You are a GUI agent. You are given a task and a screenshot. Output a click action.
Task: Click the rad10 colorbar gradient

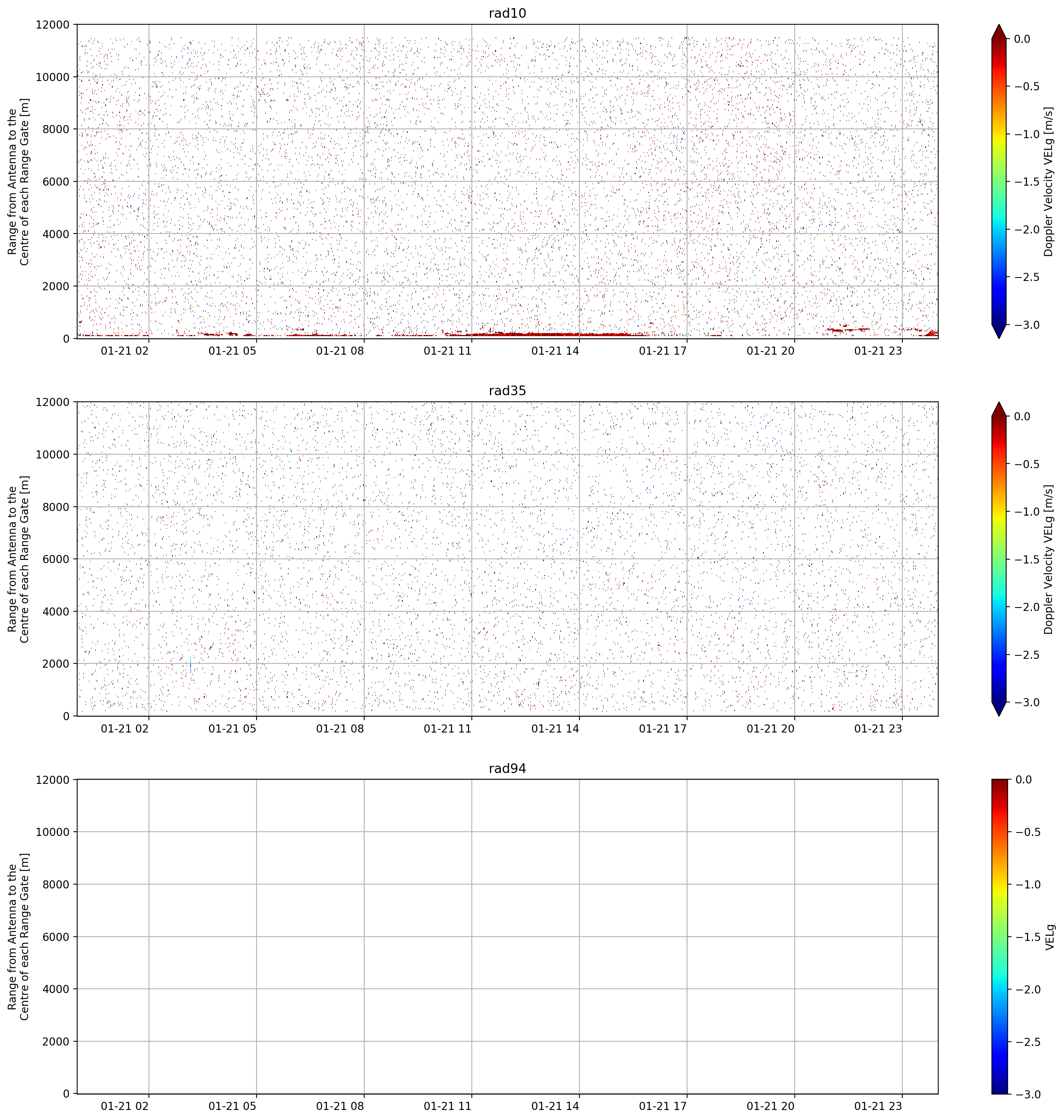[999, 181]
